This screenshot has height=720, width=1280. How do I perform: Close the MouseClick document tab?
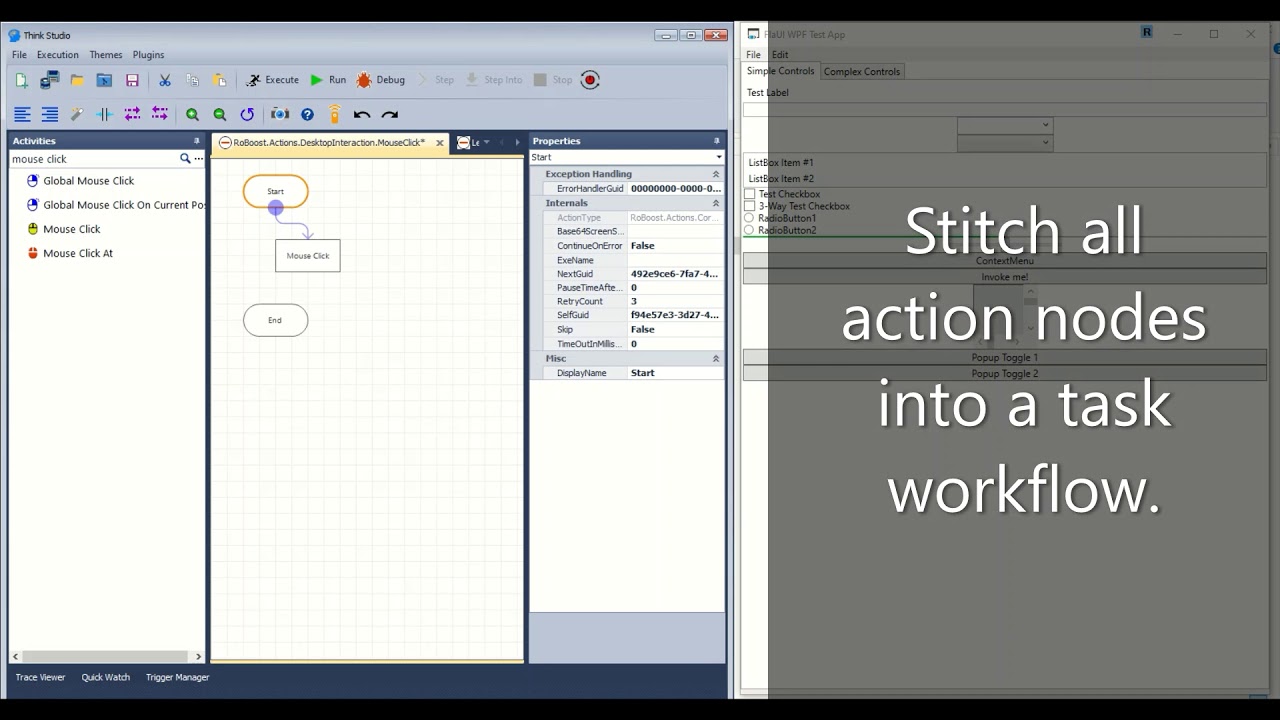(439, 143)
